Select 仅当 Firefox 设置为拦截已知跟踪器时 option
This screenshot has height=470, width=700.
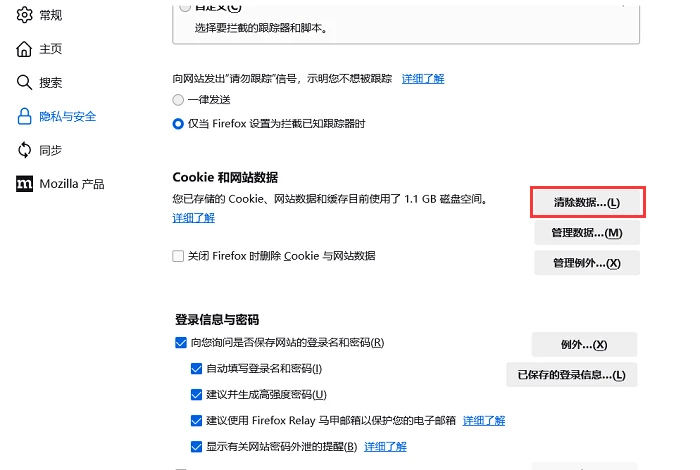(178, 124)
